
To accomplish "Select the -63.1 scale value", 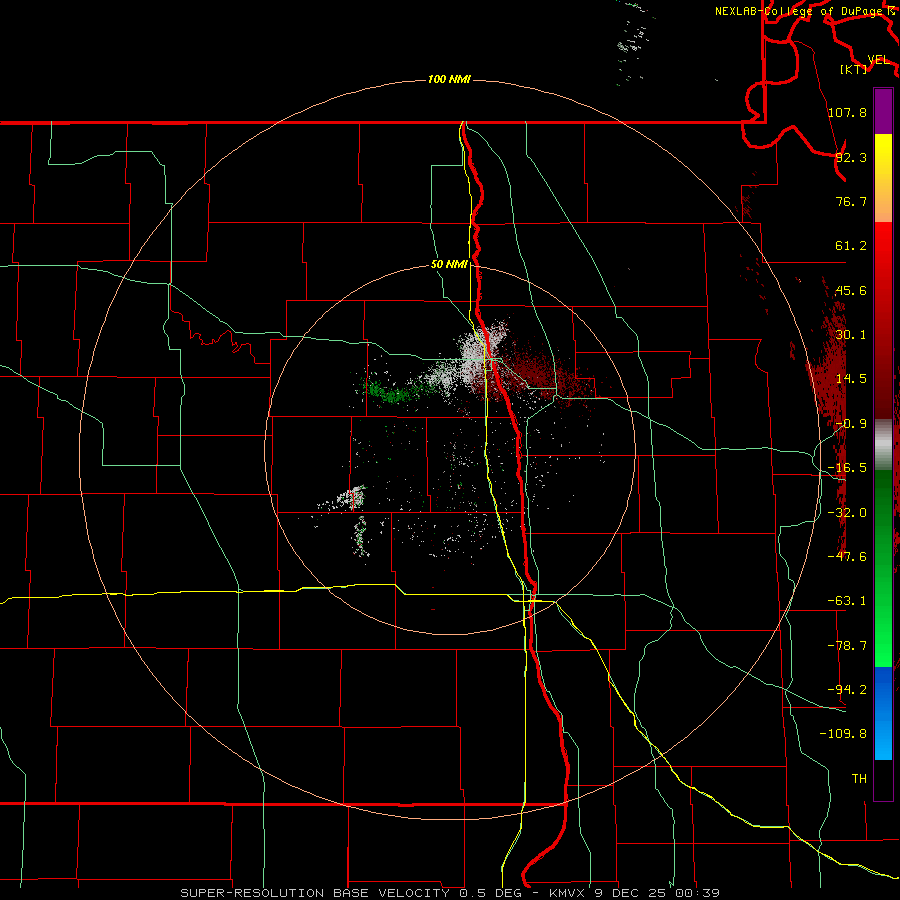I will coord(847,601).
